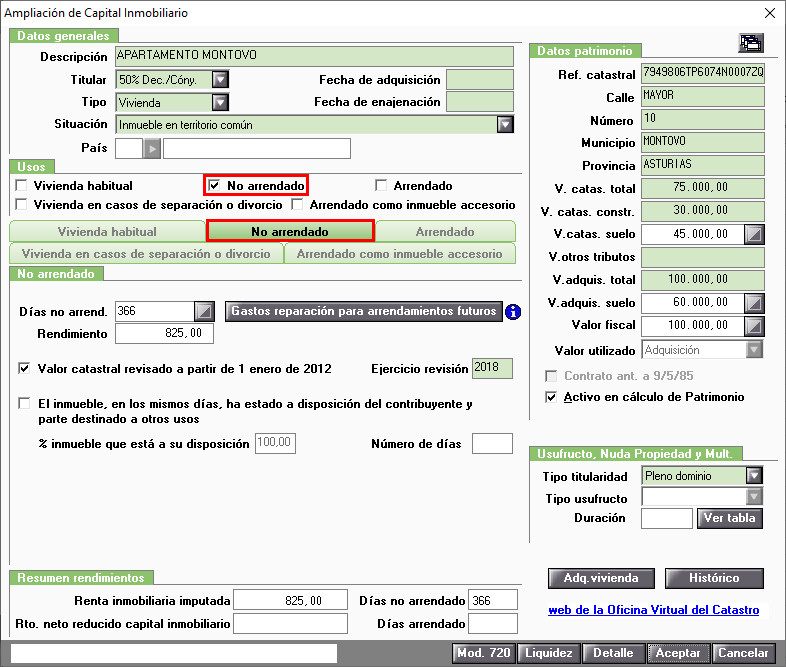
Task: Click the Descripción field
Action: click(x=314, y=56)
